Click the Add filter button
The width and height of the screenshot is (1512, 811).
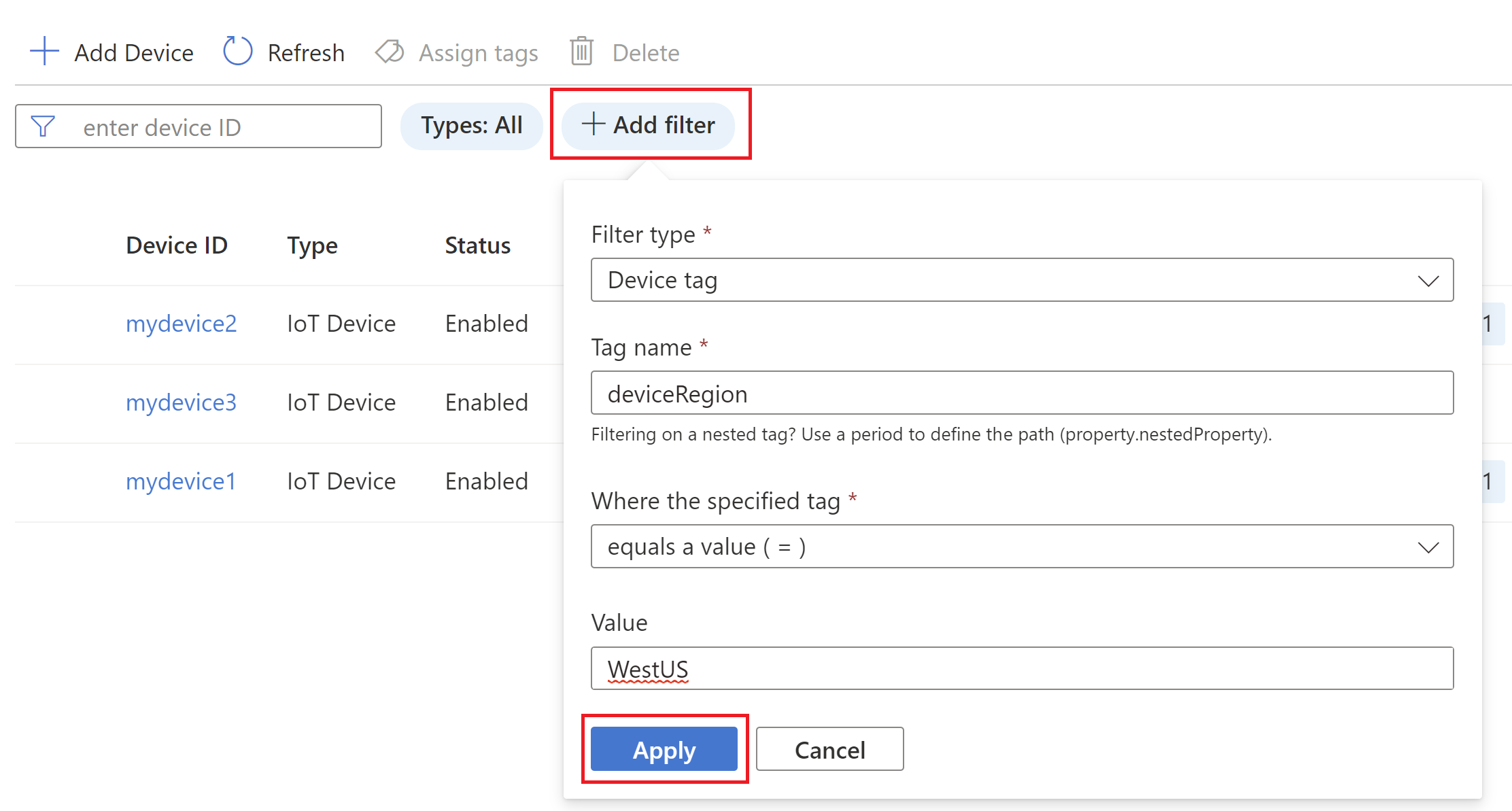coord(649,124)
